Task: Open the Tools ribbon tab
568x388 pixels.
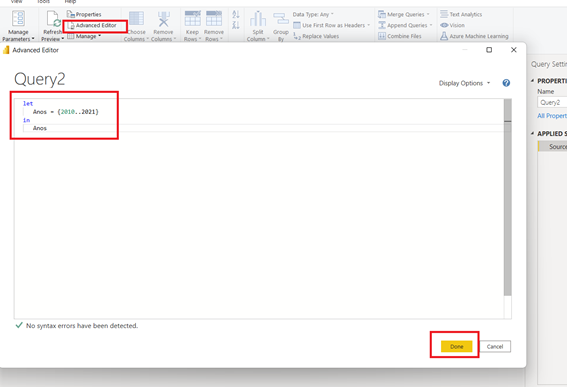Action: click(x=43, y=2)
